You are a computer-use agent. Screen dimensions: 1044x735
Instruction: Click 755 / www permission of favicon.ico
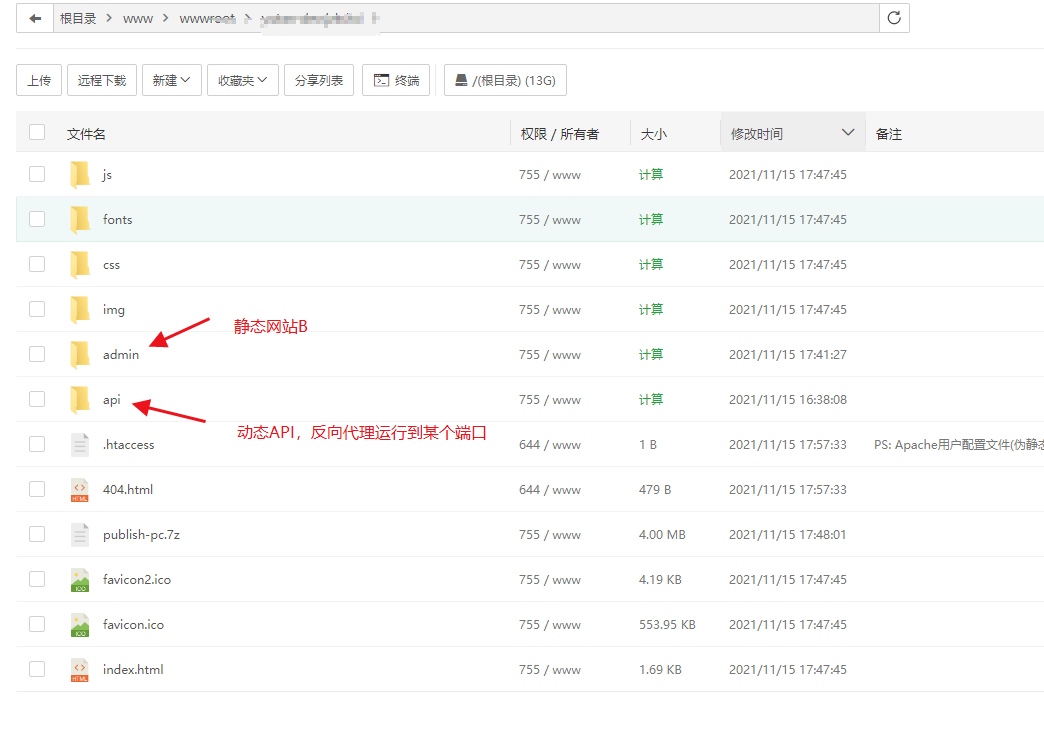coord(550,624)
